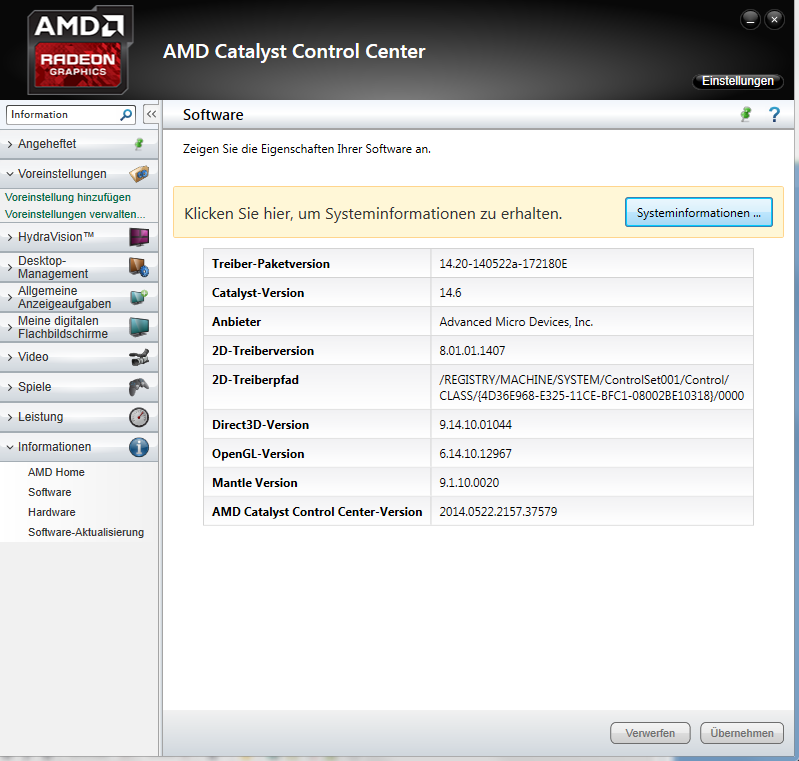Expand the Video section

click(x=79, y=357)
